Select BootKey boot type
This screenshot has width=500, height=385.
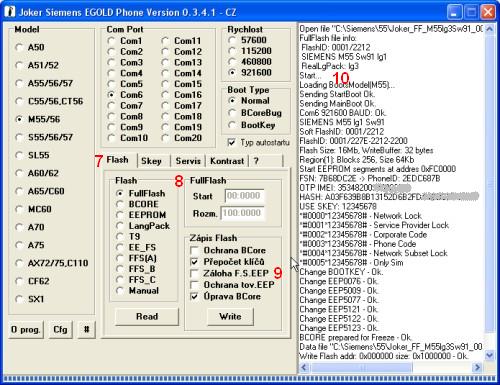(x=232, y=125)
